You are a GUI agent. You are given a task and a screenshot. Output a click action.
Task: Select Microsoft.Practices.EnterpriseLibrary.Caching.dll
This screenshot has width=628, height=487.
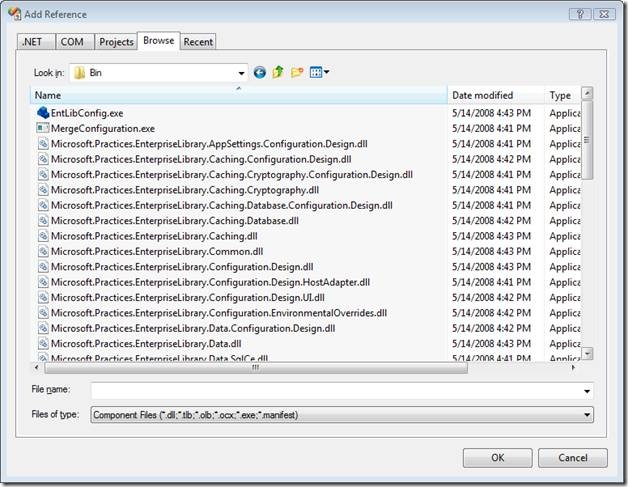pos(154,236)
